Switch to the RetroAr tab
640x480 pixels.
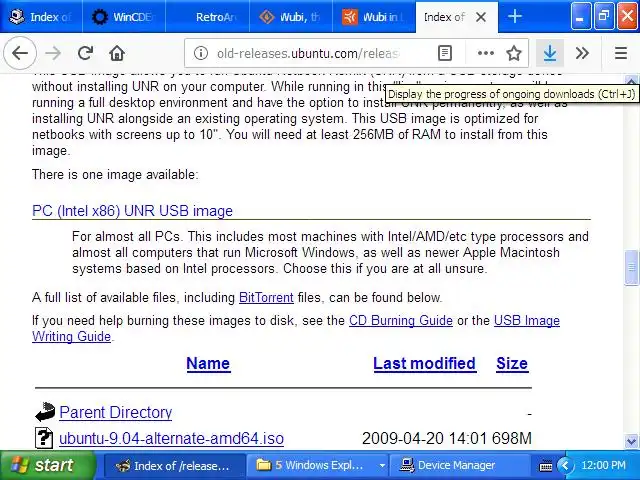click(207, 17)
